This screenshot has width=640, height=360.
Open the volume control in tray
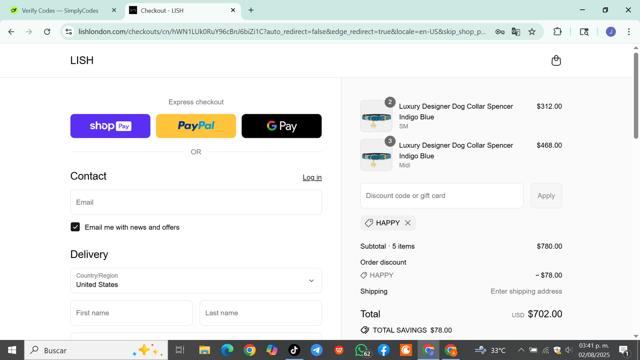pyautogui.click(x=569, y=350)
